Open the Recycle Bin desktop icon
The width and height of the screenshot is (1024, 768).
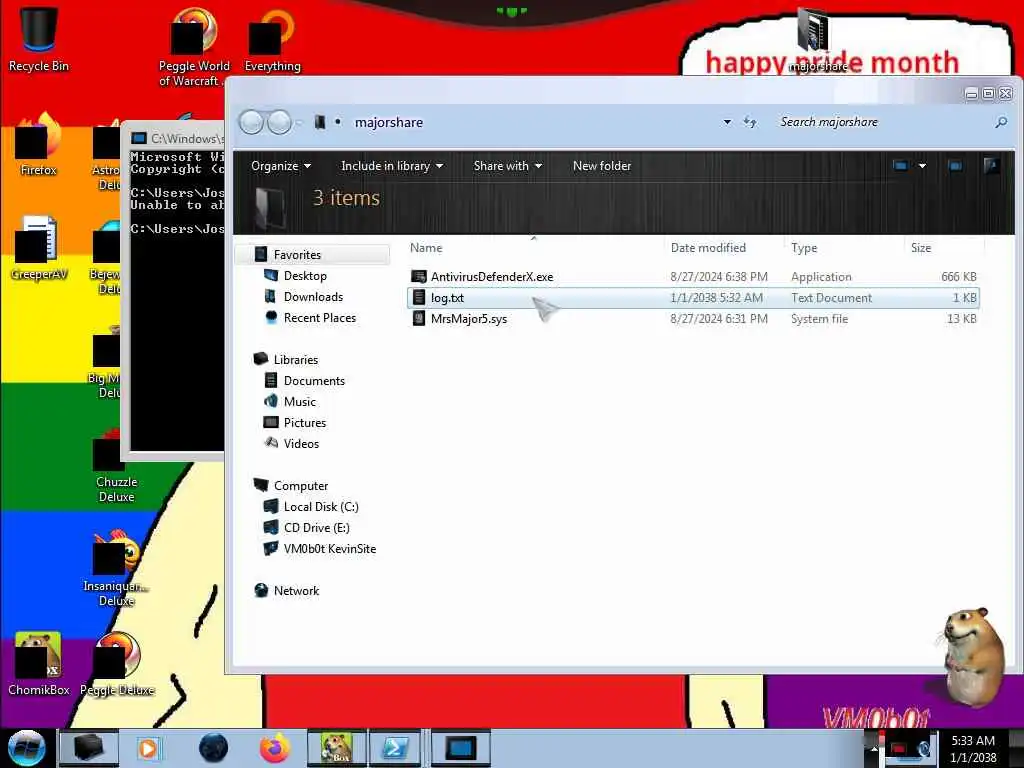tap(38, 39)
